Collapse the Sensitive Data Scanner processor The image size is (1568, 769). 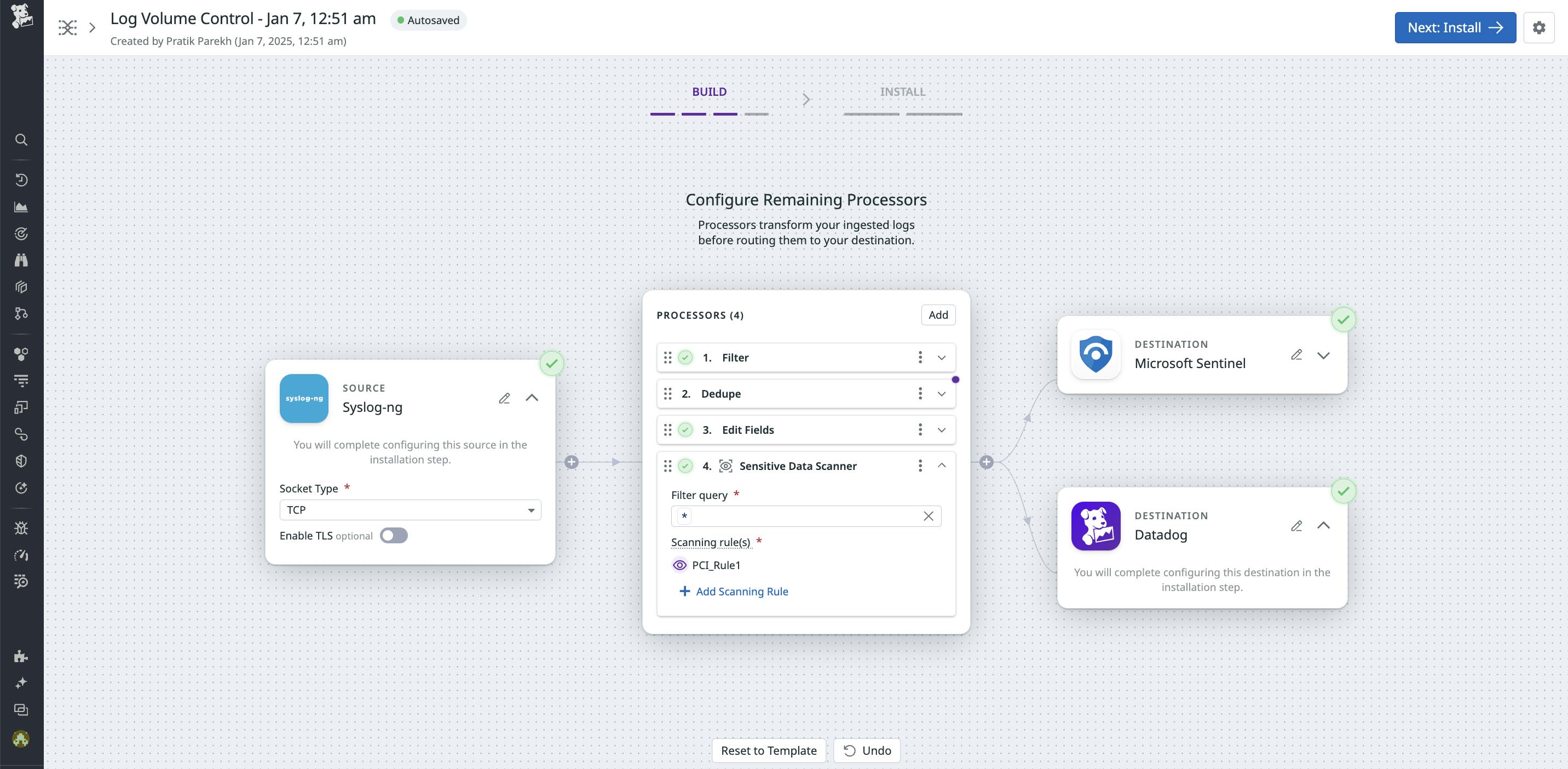pyautogui.click(x=942, y=466)
